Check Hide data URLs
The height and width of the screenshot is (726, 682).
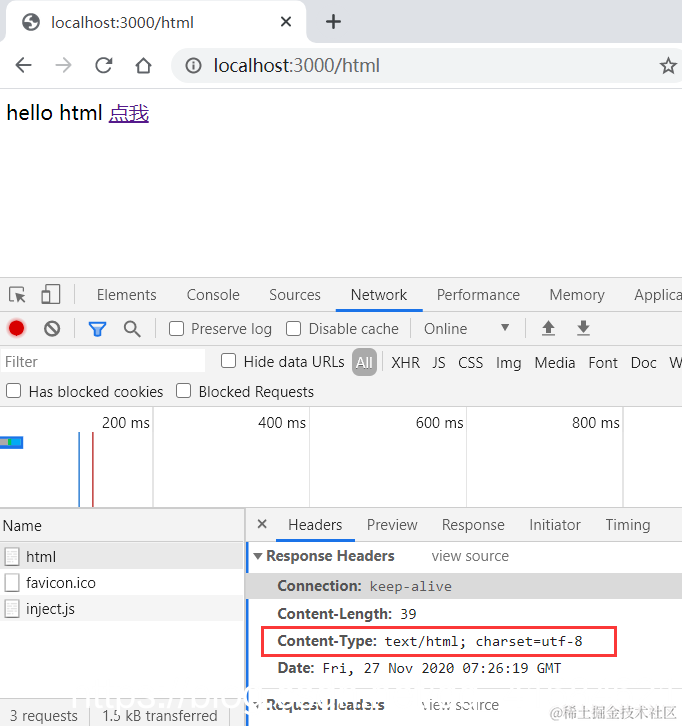(228, 361)
